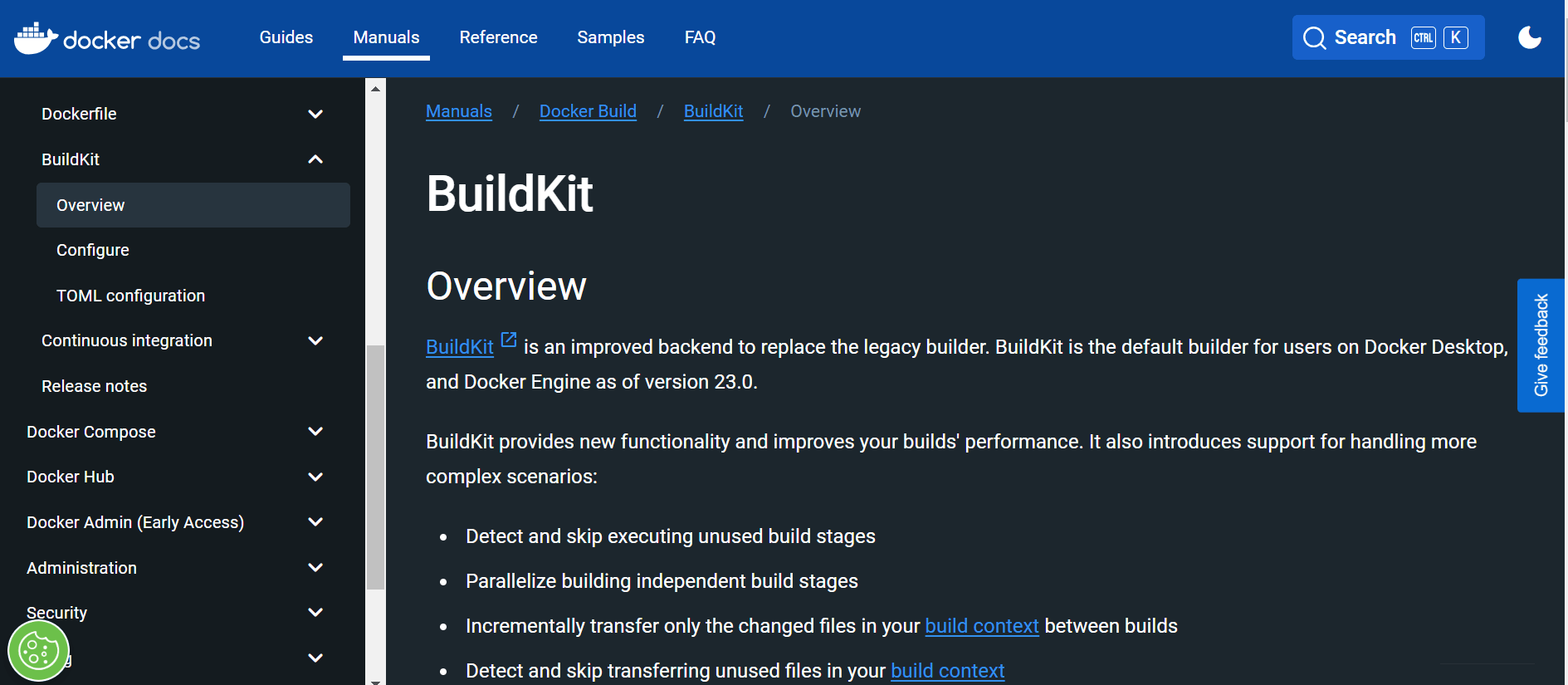Screen dimensions: 1568x685
Task: Expand the Docker Hub section chevron
Action: point(315,477)
